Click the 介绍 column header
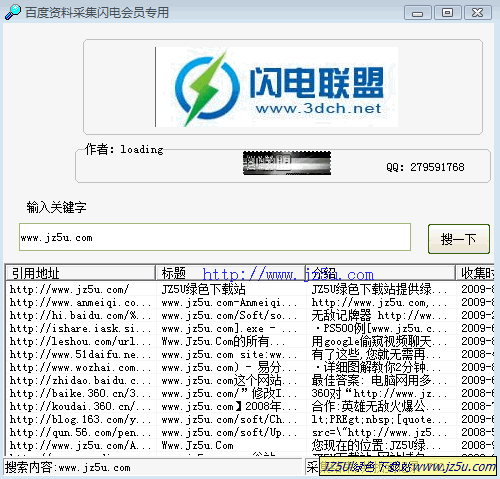The image size is (500, 479). click(x=381, y=273)
